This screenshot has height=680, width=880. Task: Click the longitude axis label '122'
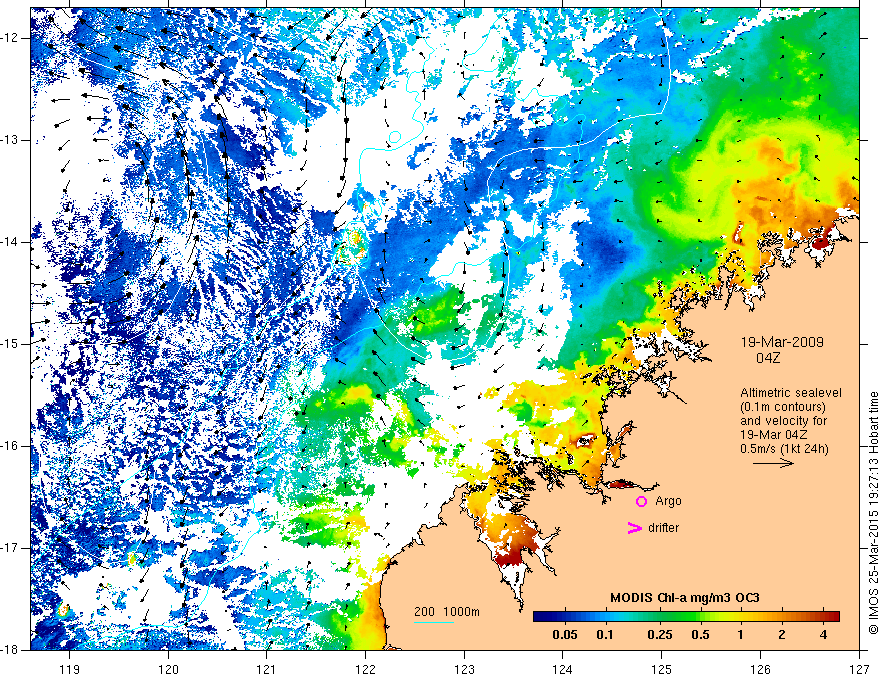pyautogui.click(x=365, y=669)
